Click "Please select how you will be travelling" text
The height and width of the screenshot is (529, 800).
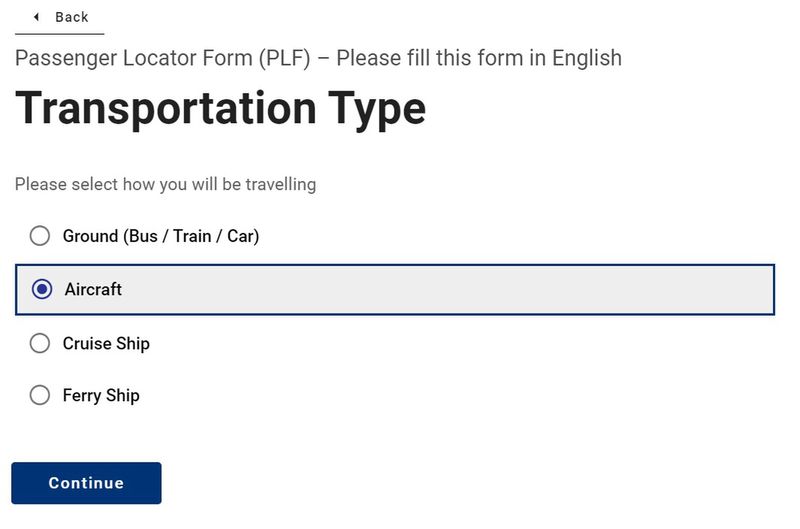tap(165, 184)
